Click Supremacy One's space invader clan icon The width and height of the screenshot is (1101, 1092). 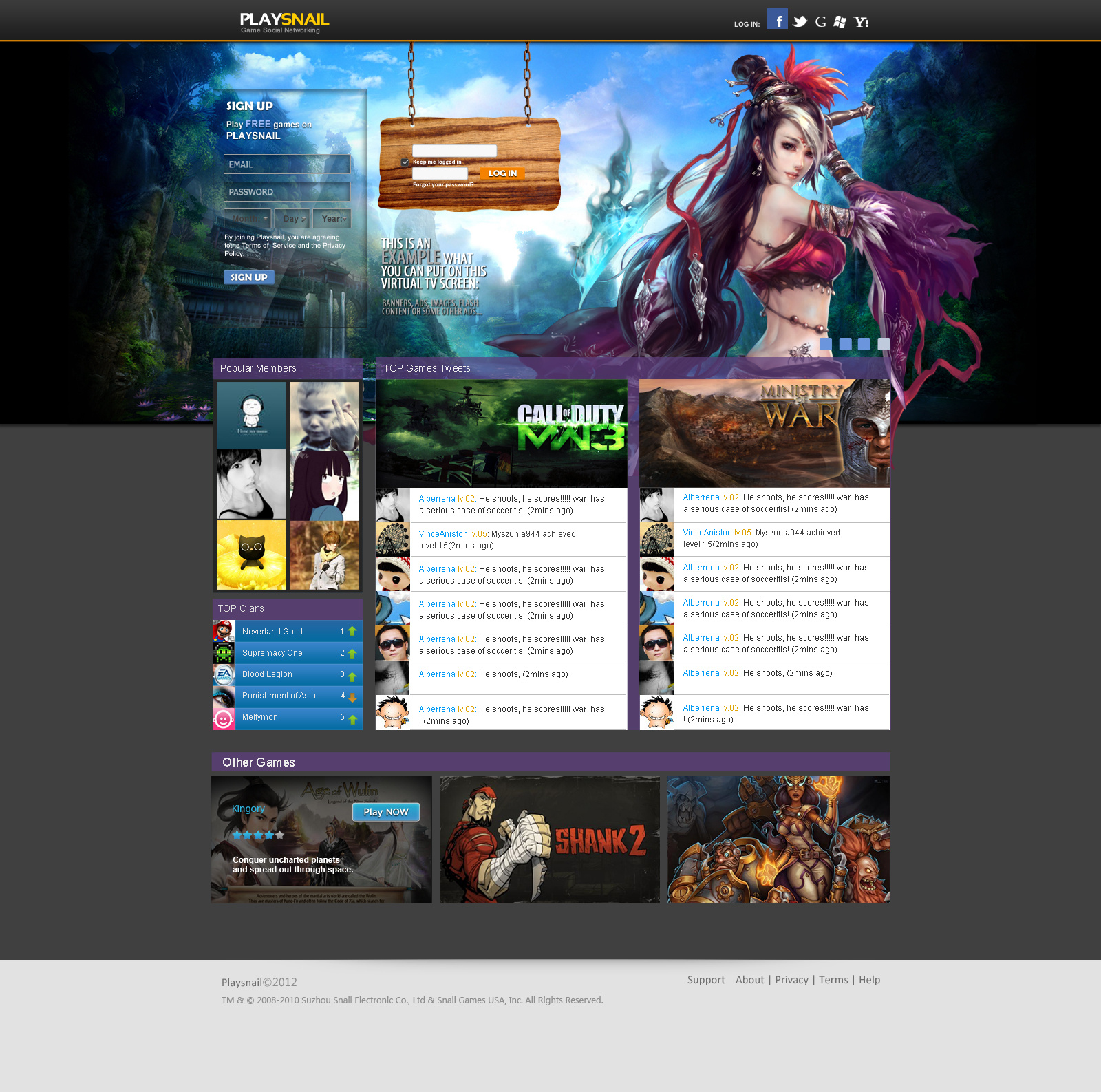pos(224,652)
